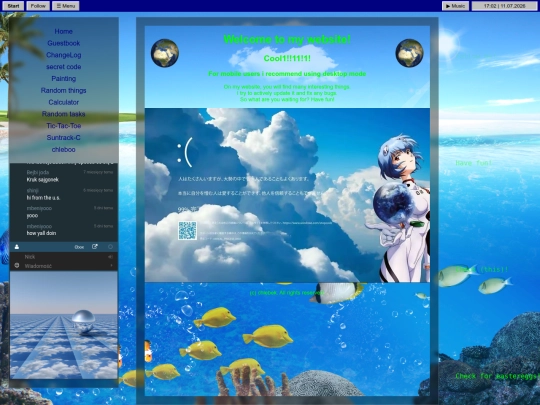Image resolution: width=540 pixels, height=405 pixels.
Task: Click the Cbox label in chat bar
Action: pyautogui.click(x=79, y=247)
